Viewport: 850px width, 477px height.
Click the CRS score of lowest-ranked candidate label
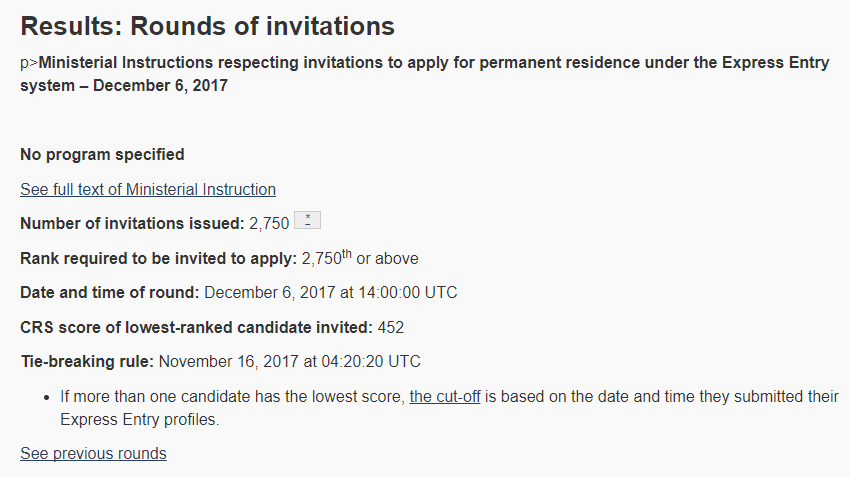tap(196, 327)
